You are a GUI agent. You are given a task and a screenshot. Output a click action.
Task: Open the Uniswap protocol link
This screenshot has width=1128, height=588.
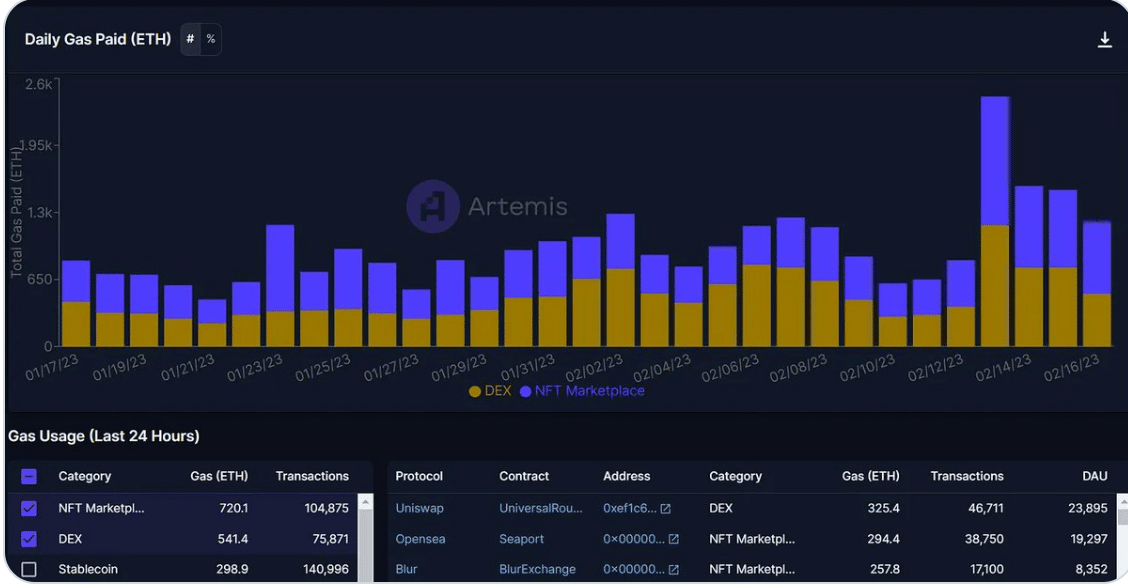[418, 508]
